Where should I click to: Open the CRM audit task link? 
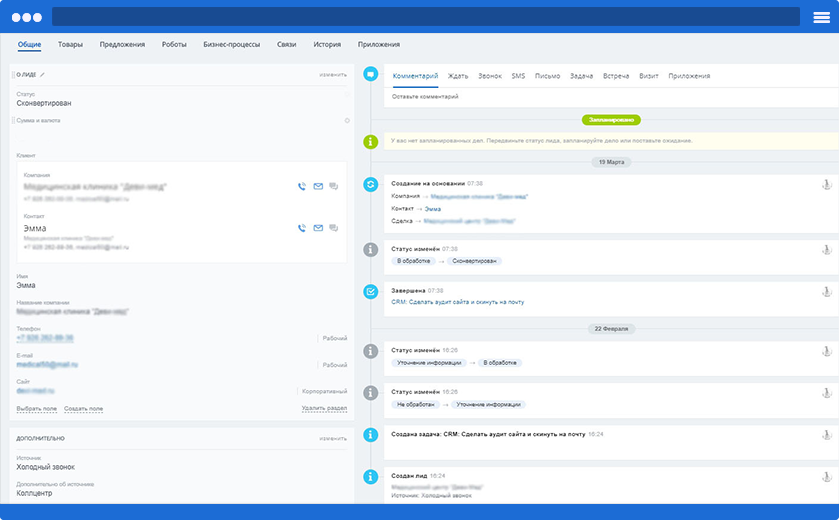point(457,301)
